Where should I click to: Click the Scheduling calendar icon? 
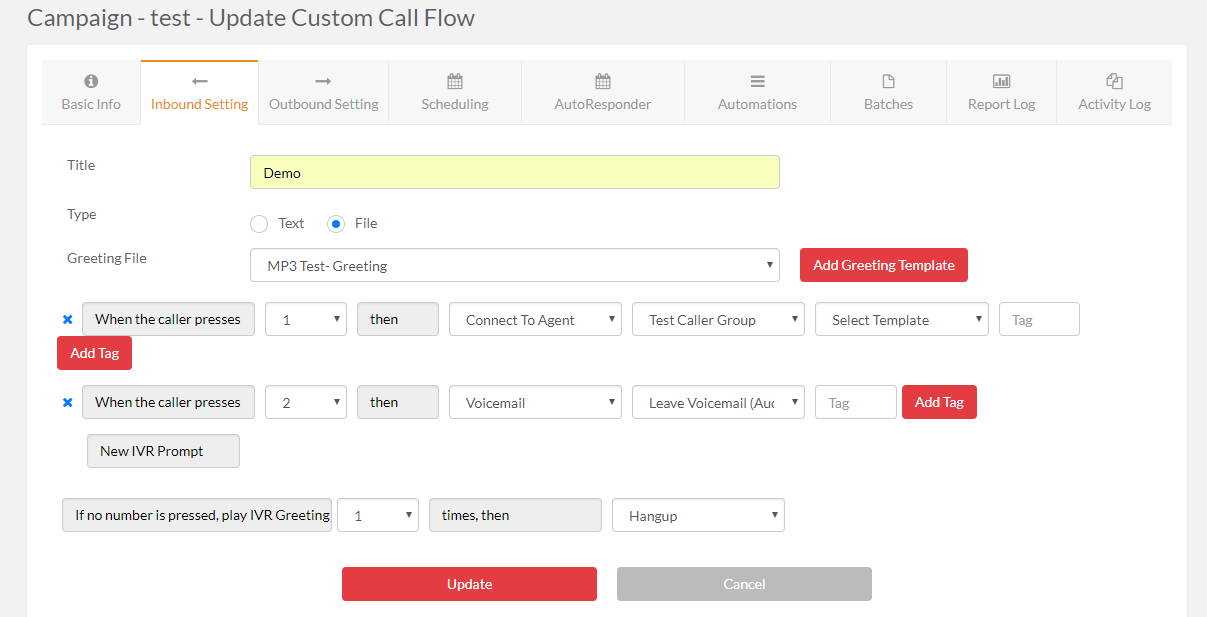point(455,81)
